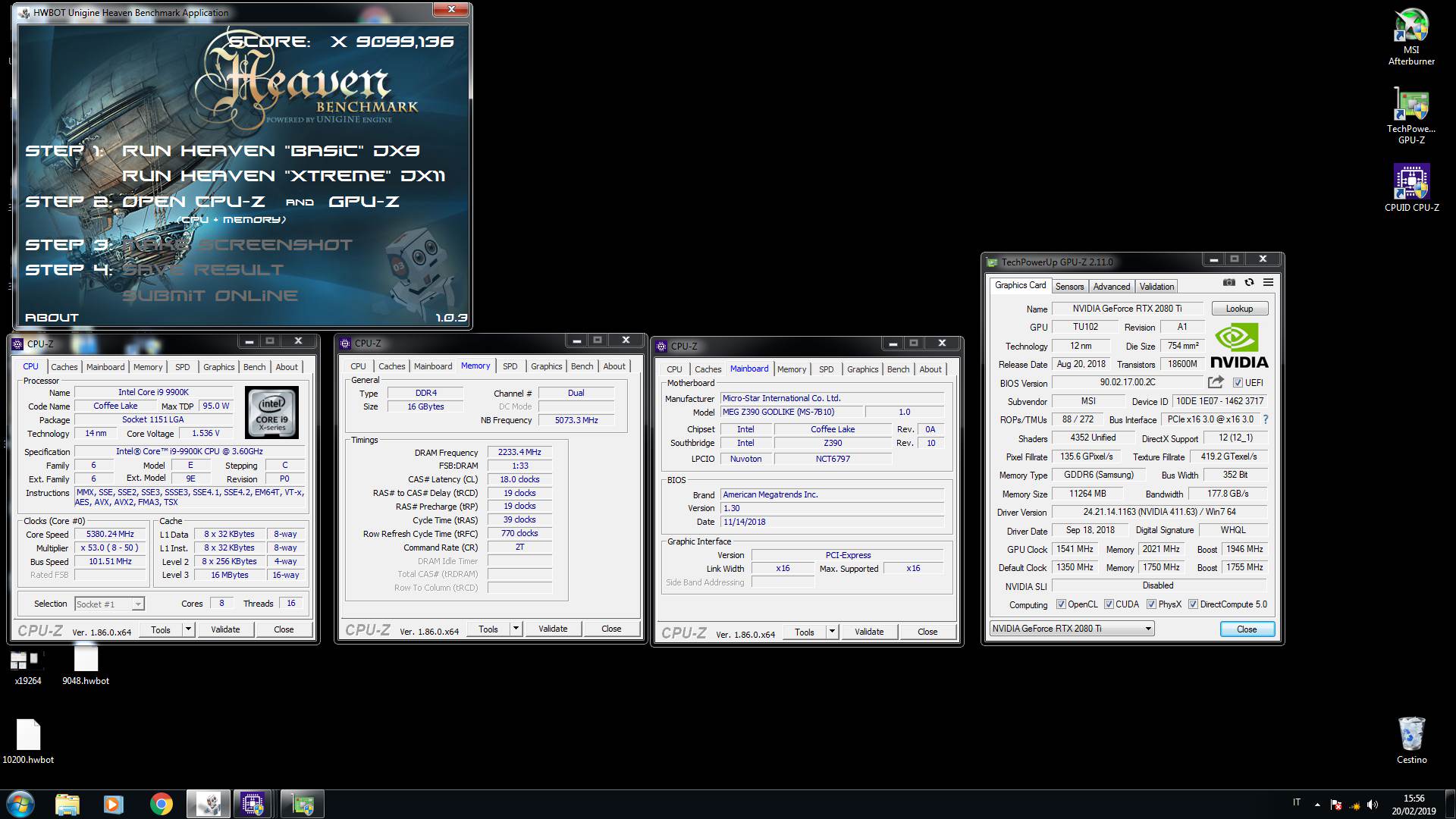The height and width of the screenshot is (819, 1456).
Task: Open SPD tab in CPU-Z Memory window
Action: click(510, 366)
